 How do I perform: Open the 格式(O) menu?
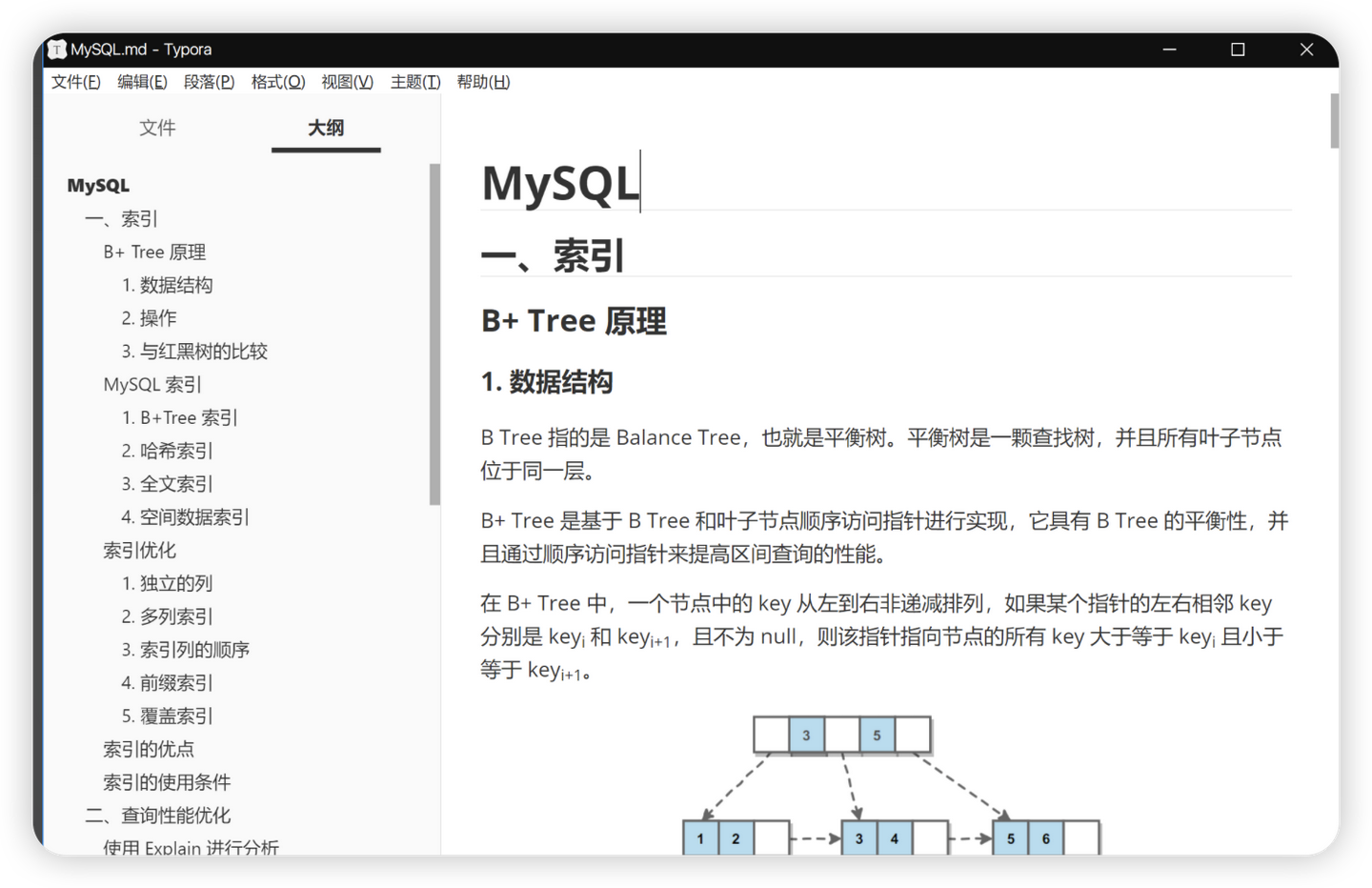tap(278, 82)
